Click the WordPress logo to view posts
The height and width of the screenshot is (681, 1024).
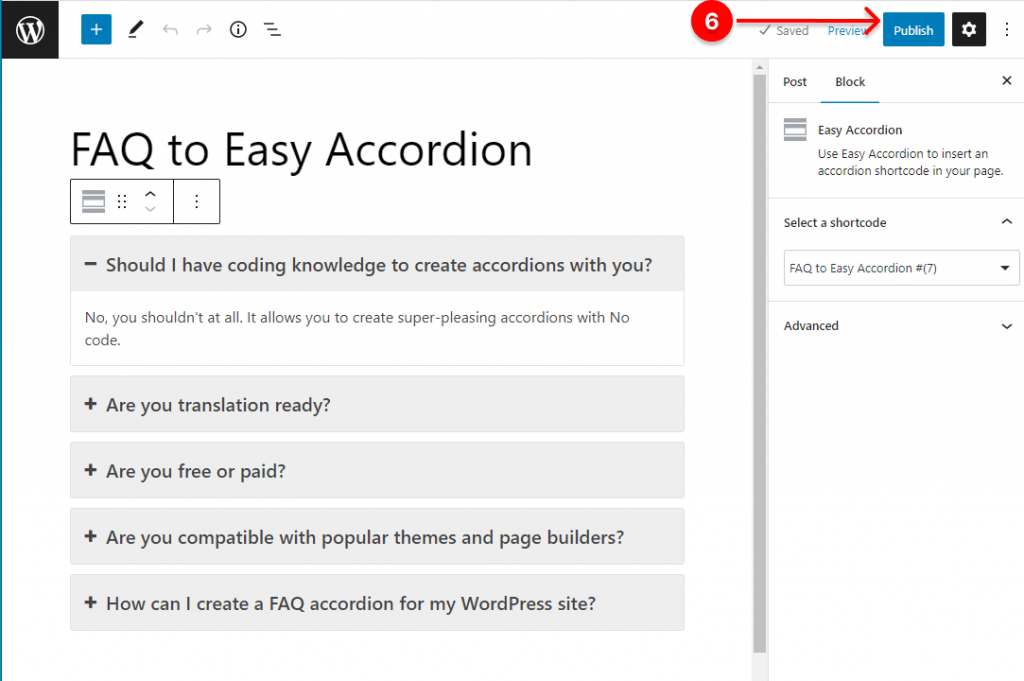click(30, 29)
